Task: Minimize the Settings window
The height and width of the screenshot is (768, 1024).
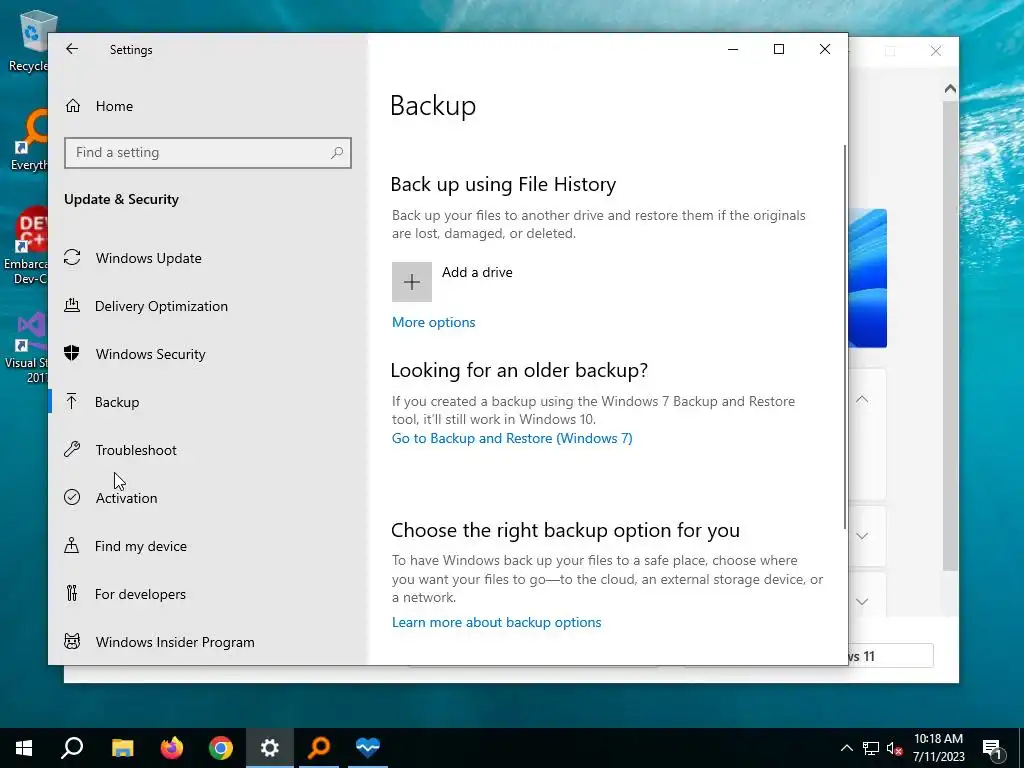Action: click(733, 49)
